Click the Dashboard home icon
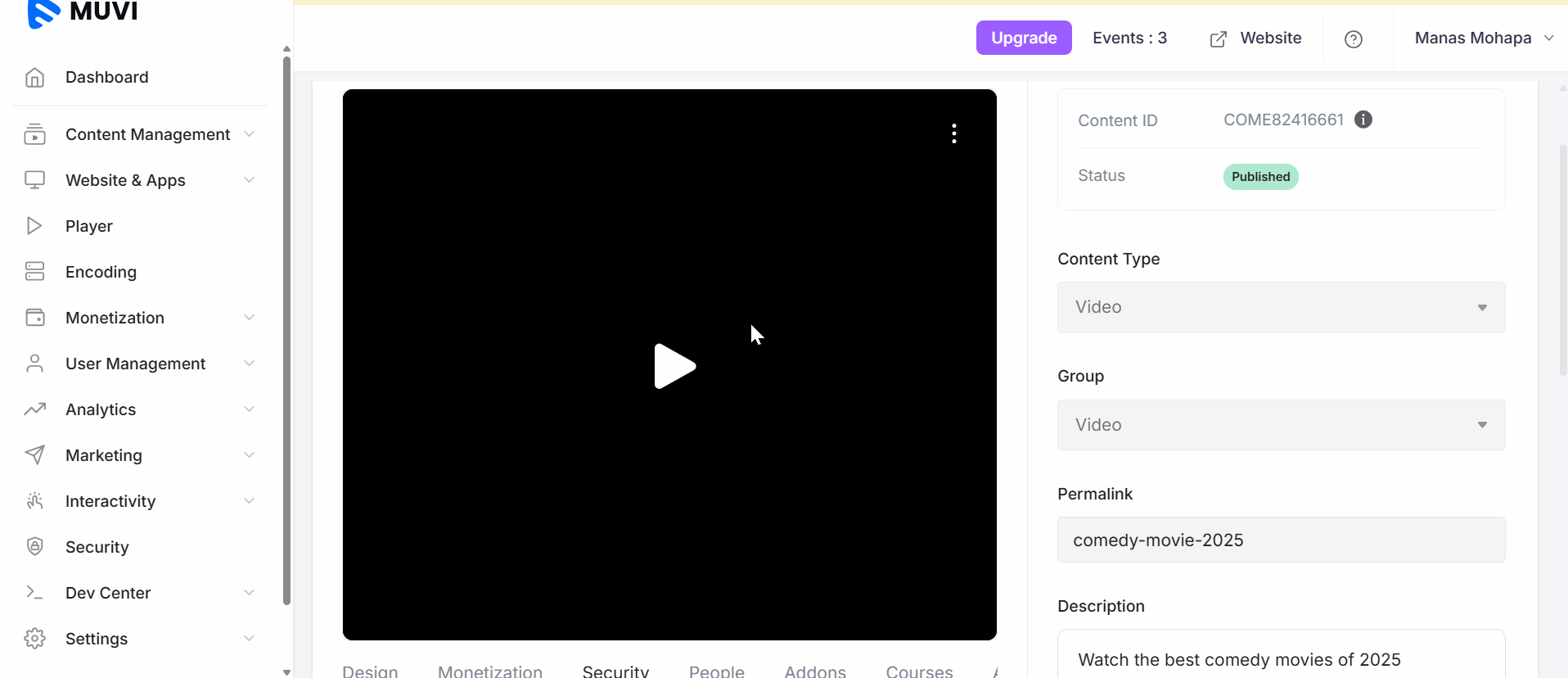Viewport: 1568px width, 678px height. pyautogui.click(x=34, y=77)
